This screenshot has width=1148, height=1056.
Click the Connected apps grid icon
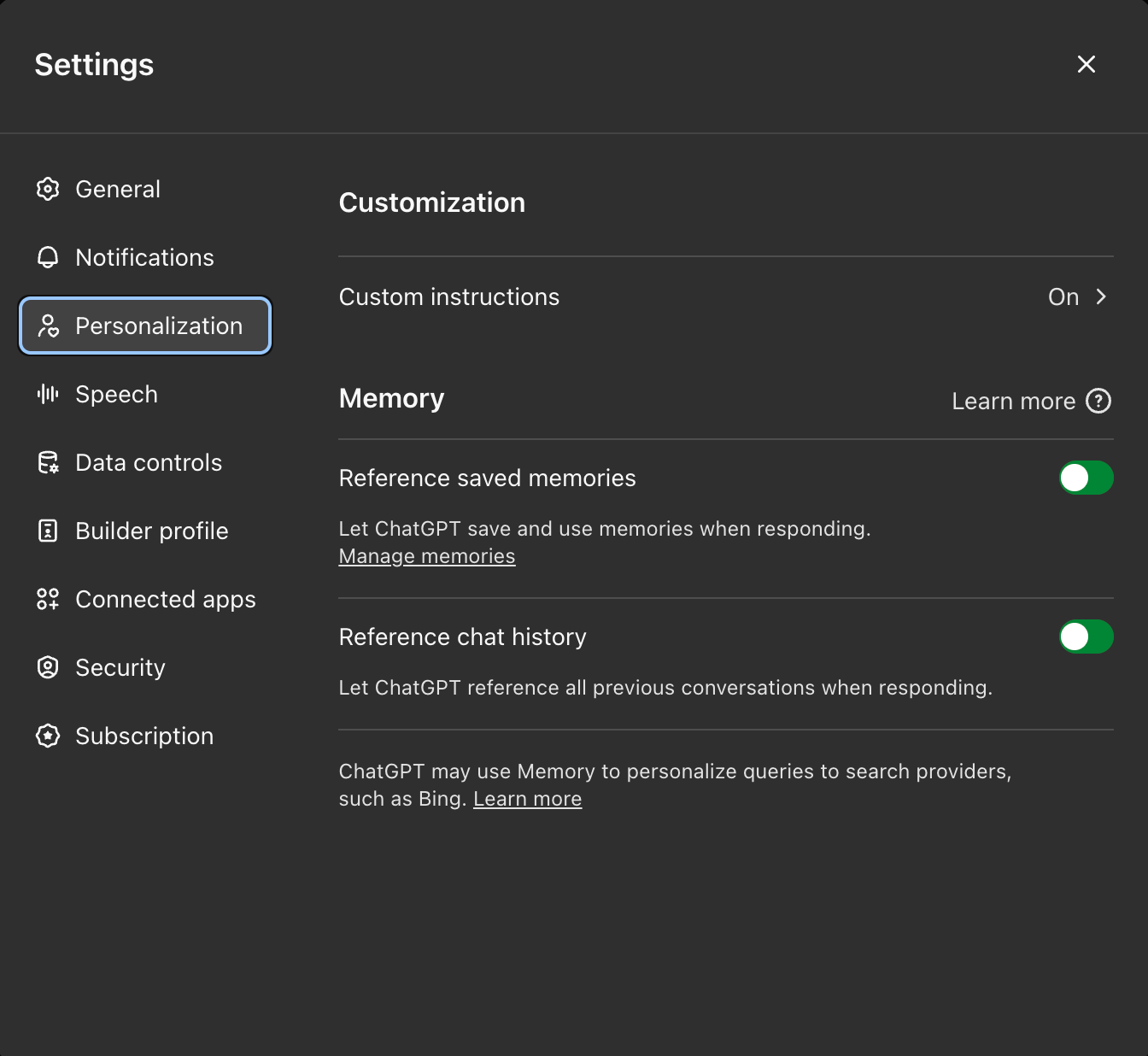pyautogui.click(x=48, y=599)
